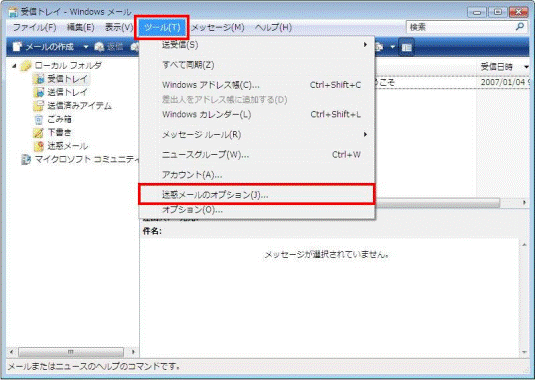The image size is (535, 380).
Task: Choose すべて同期(Z) from Tools menu
Action: 257,65
